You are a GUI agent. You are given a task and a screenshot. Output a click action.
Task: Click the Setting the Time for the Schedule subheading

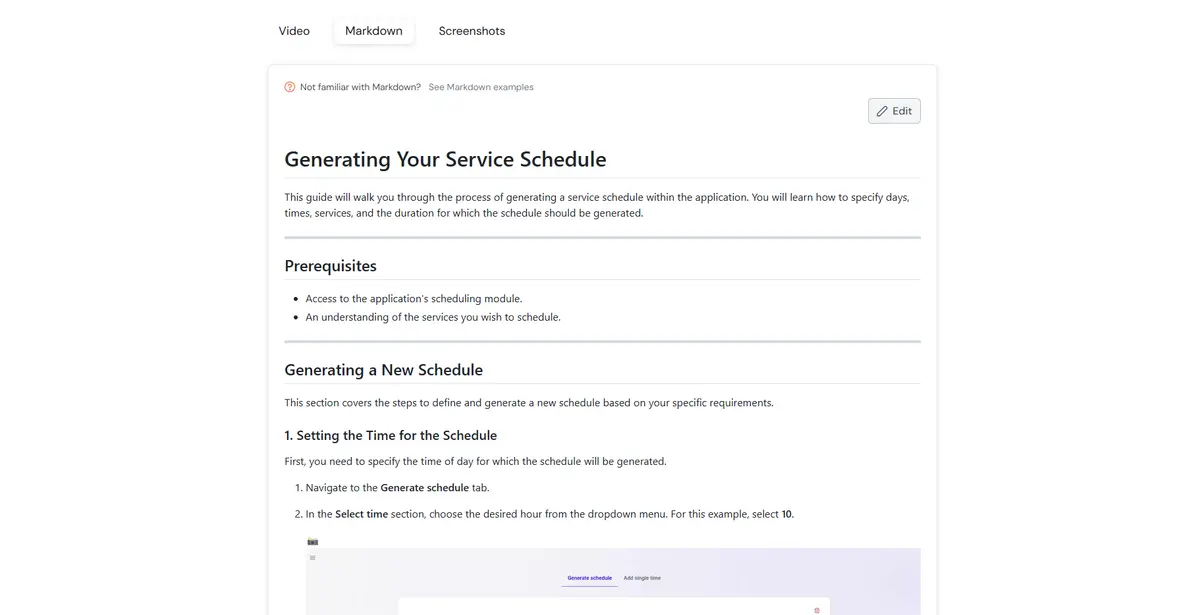(390, 436)
